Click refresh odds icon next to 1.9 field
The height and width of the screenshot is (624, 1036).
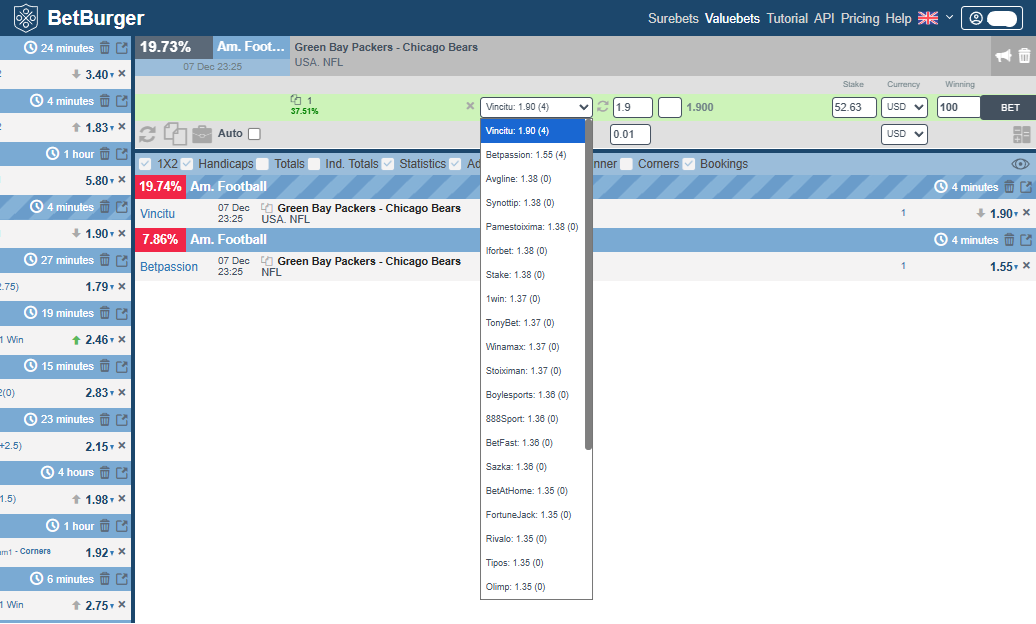(x=603, y=106)
